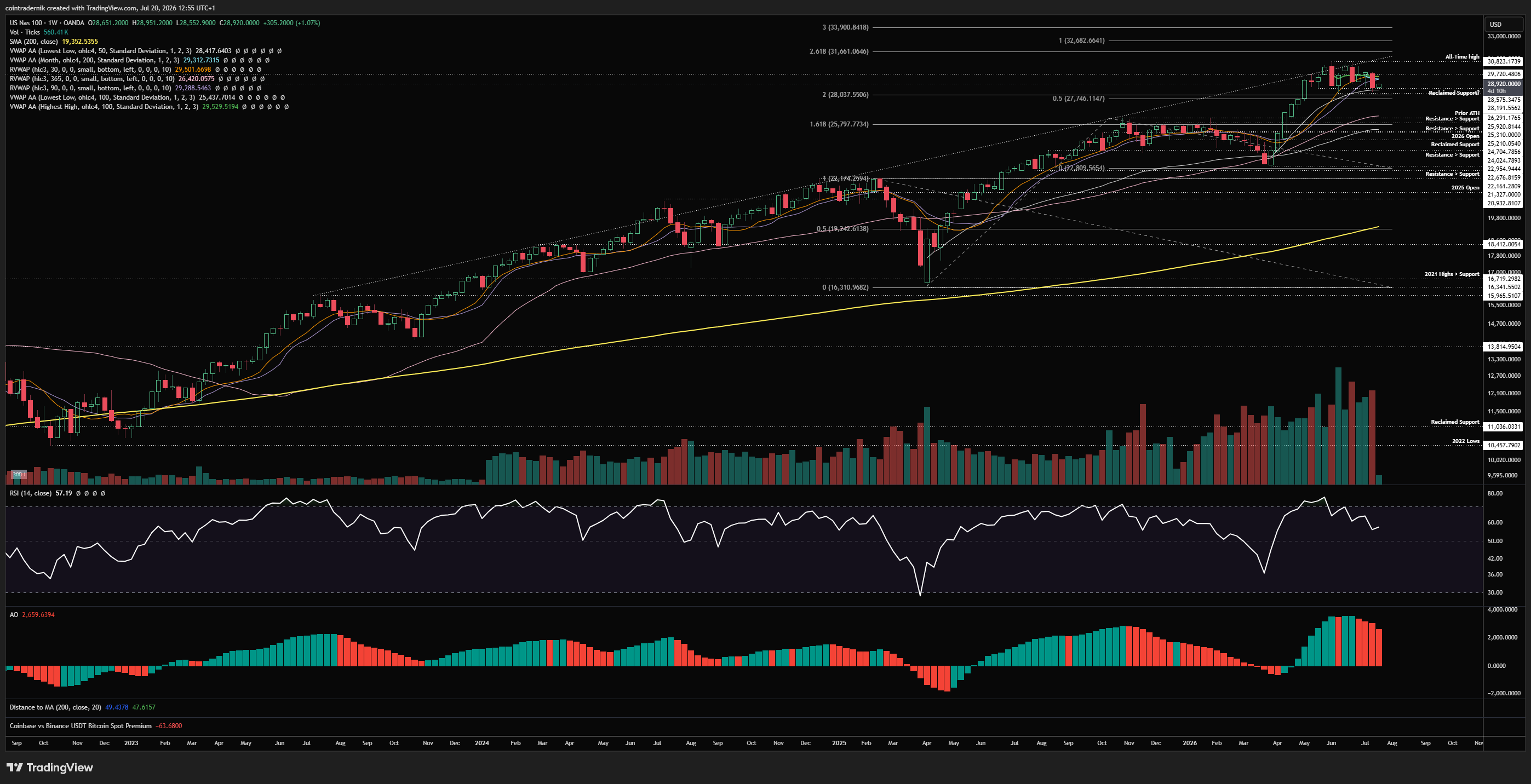1531x784 pixels.
Task: Click the current price 28,920.0000 countdown label
Action: pyautogui.click(x=1504, y=87)
